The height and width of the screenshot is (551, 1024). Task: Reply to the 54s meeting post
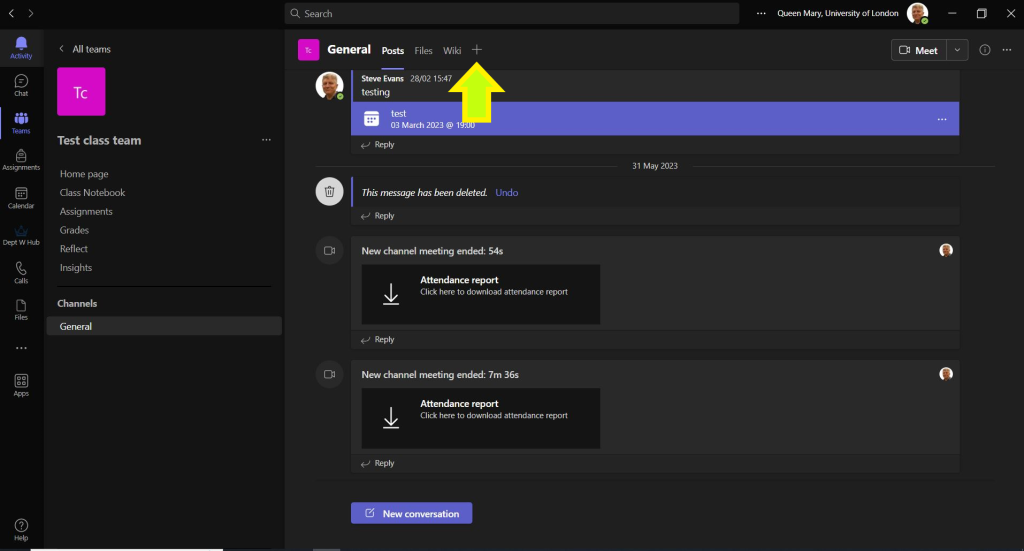coord(377,339)
